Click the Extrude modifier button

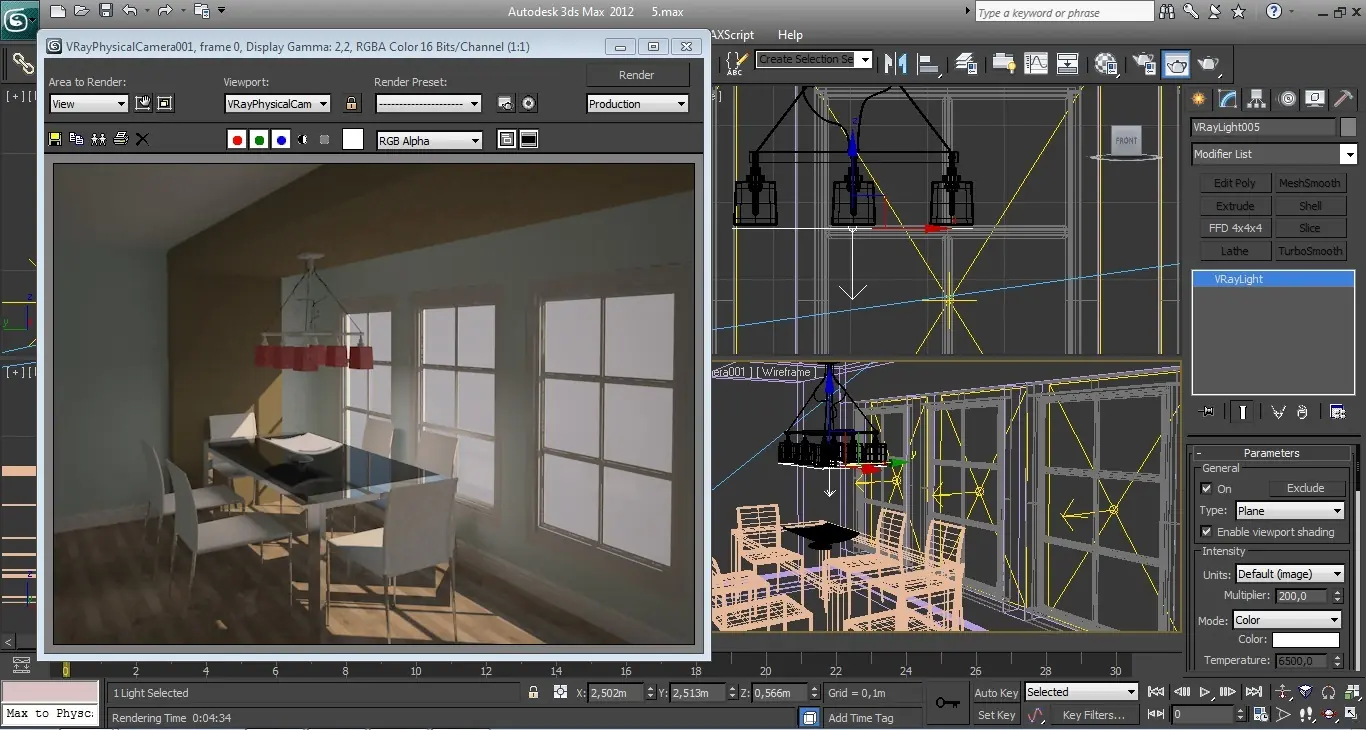[1235, 206]
